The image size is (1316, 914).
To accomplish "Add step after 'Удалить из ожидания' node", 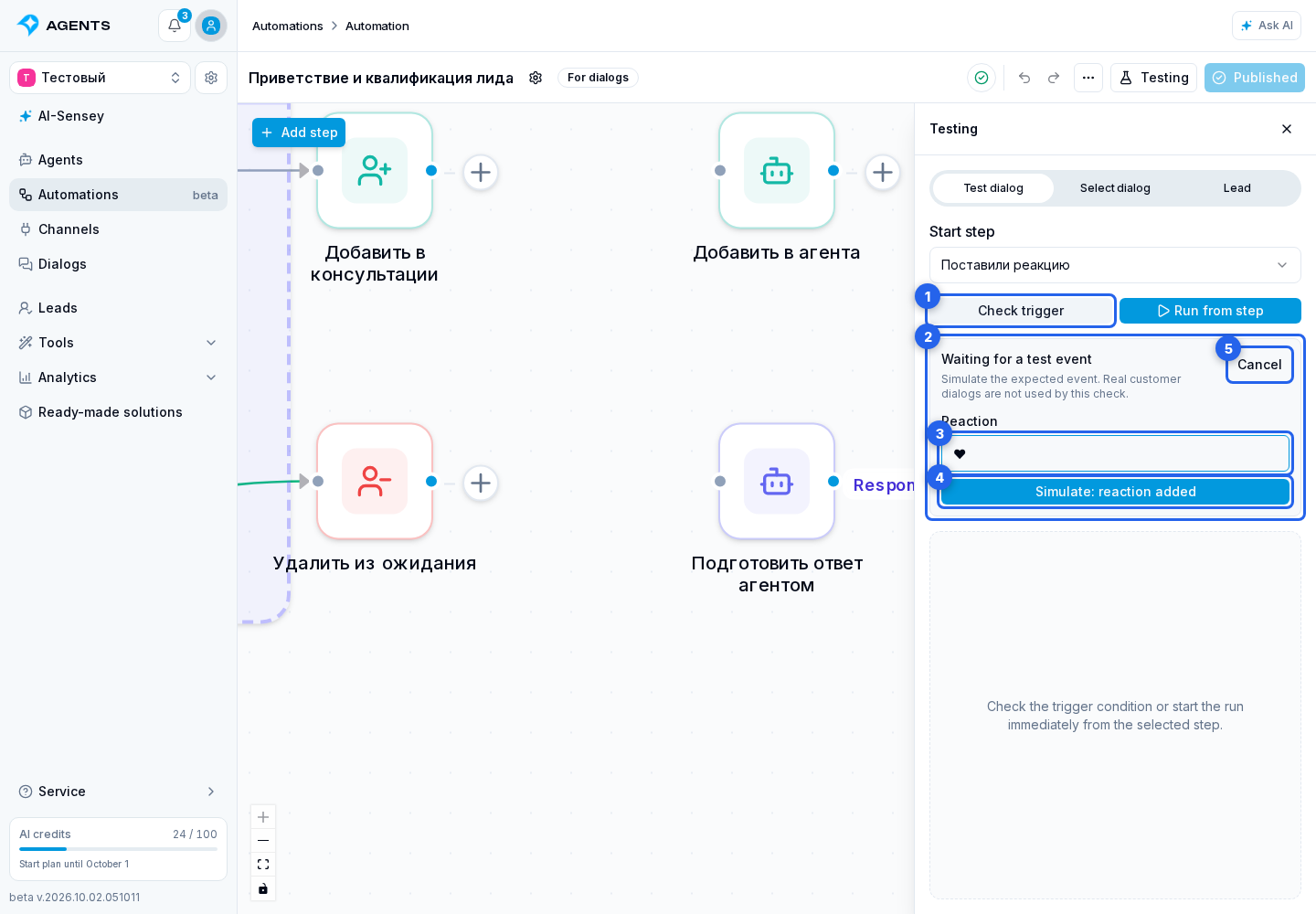I will (481, 483).
